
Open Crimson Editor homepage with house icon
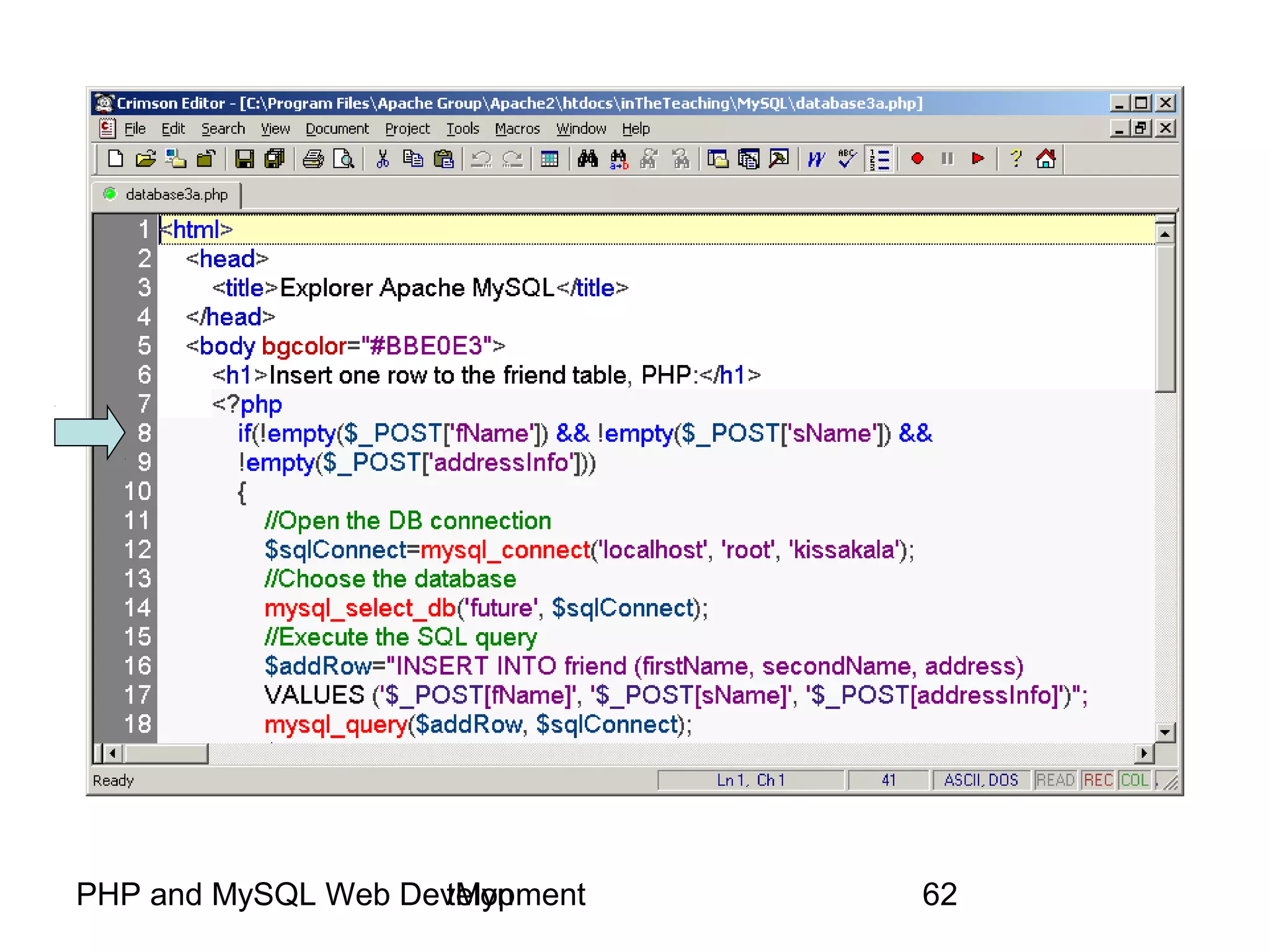(1046, 159)
